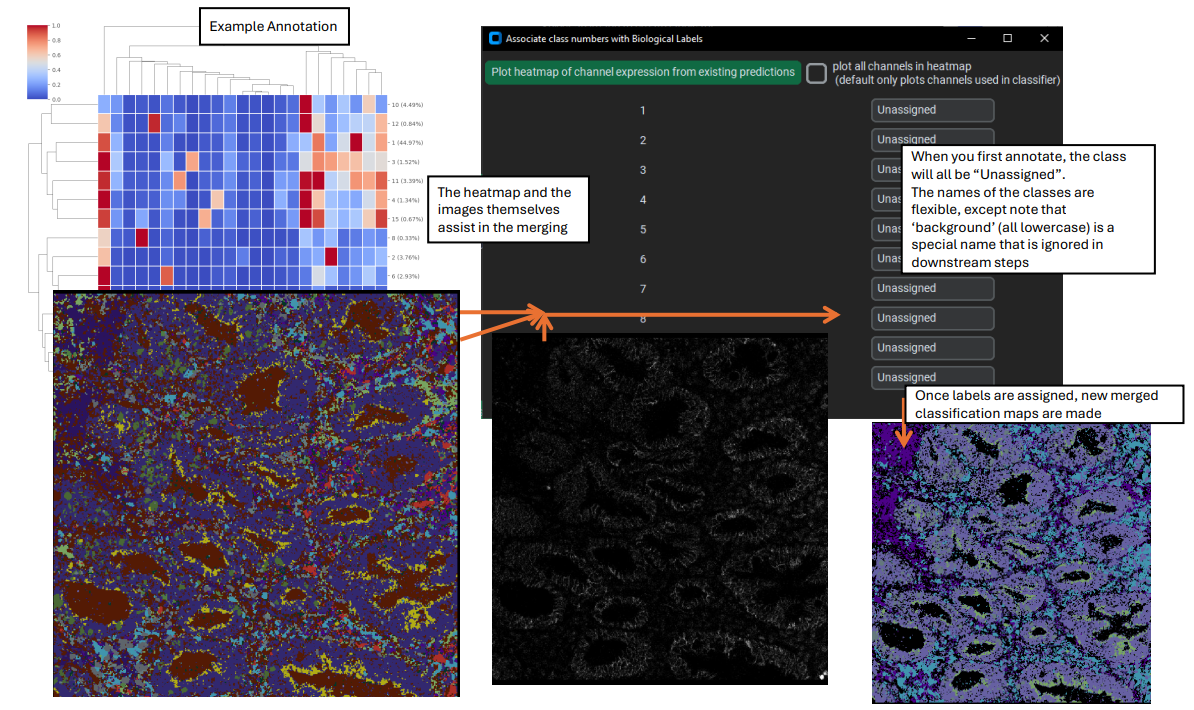Screen dimensions: 1194x710
Task: Enable plot all channels in heatmap checkbox
Action: point(816,73)
